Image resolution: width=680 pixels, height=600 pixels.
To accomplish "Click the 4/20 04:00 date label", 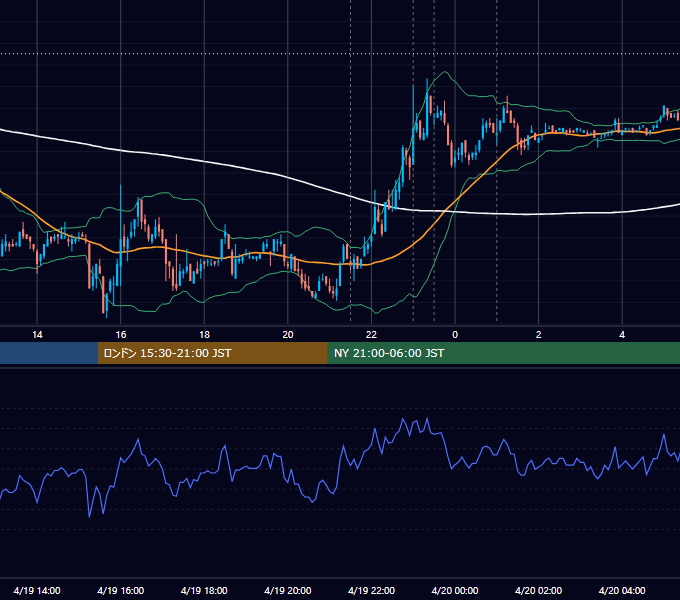I will 622,590.
